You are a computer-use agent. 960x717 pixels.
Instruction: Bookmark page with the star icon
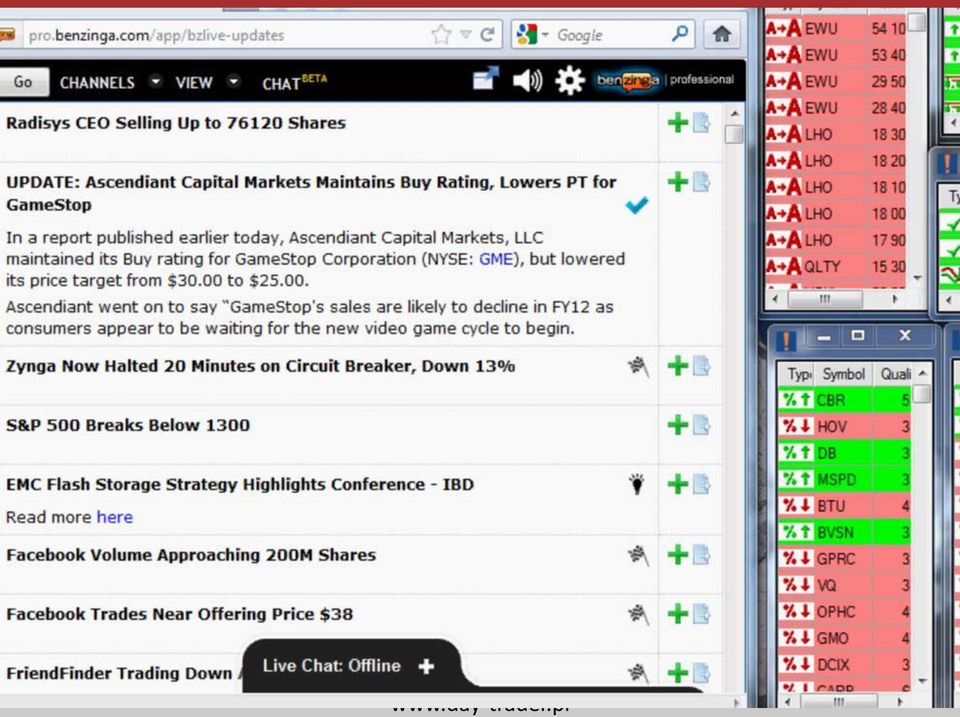pos(441,34)
